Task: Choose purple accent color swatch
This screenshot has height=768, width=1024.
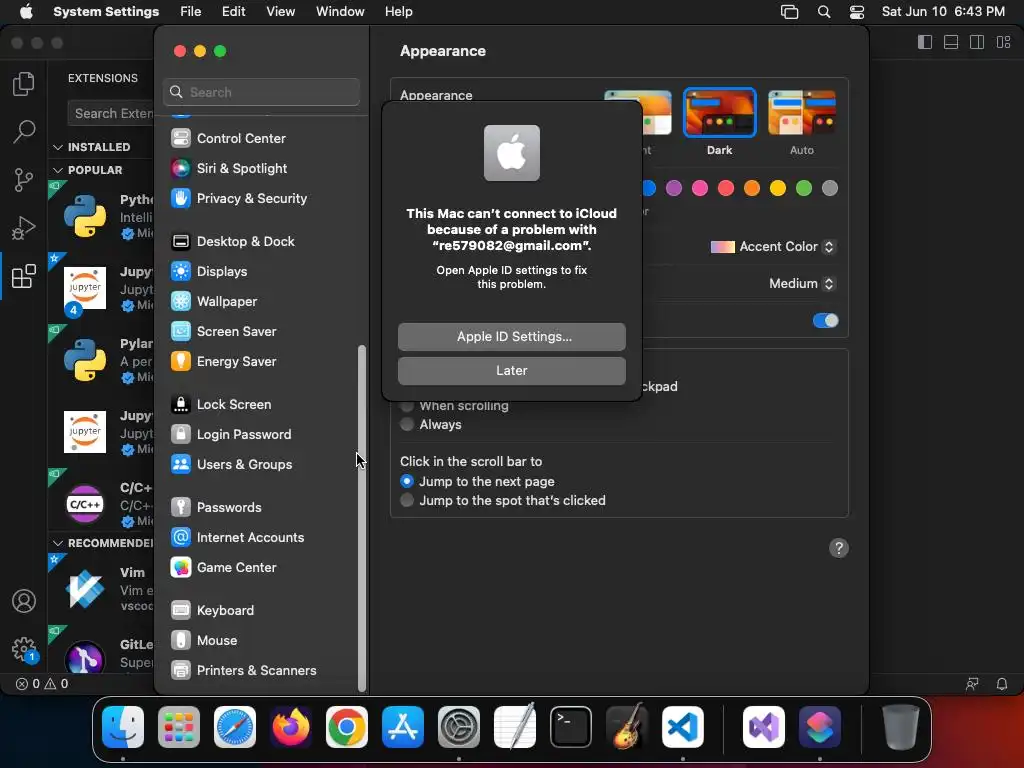Action: click(673, 189)
